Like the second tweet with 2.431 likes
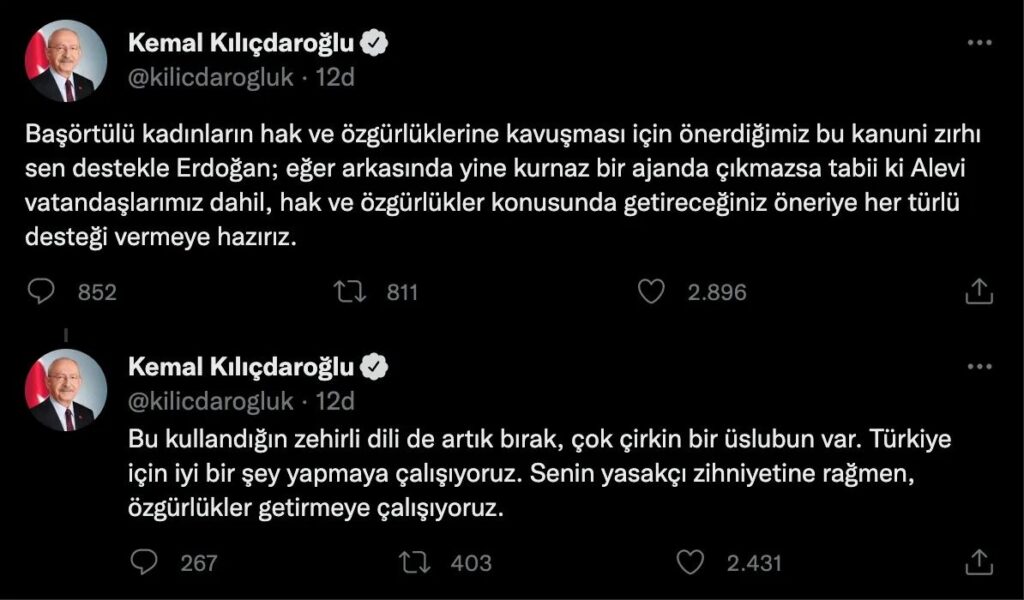 691,562
